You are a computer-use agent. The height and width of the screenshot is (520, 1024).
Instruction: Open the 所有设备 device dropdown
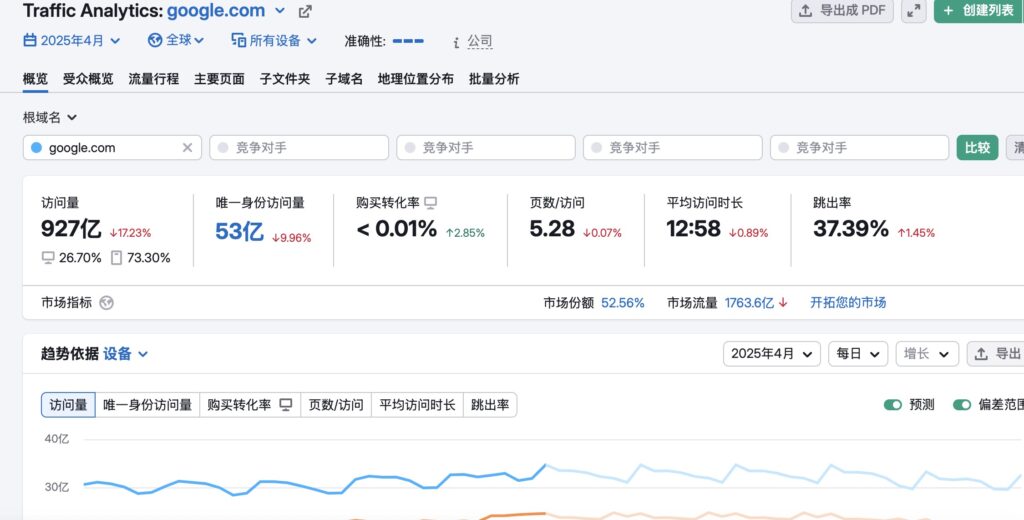click(274, 41)
